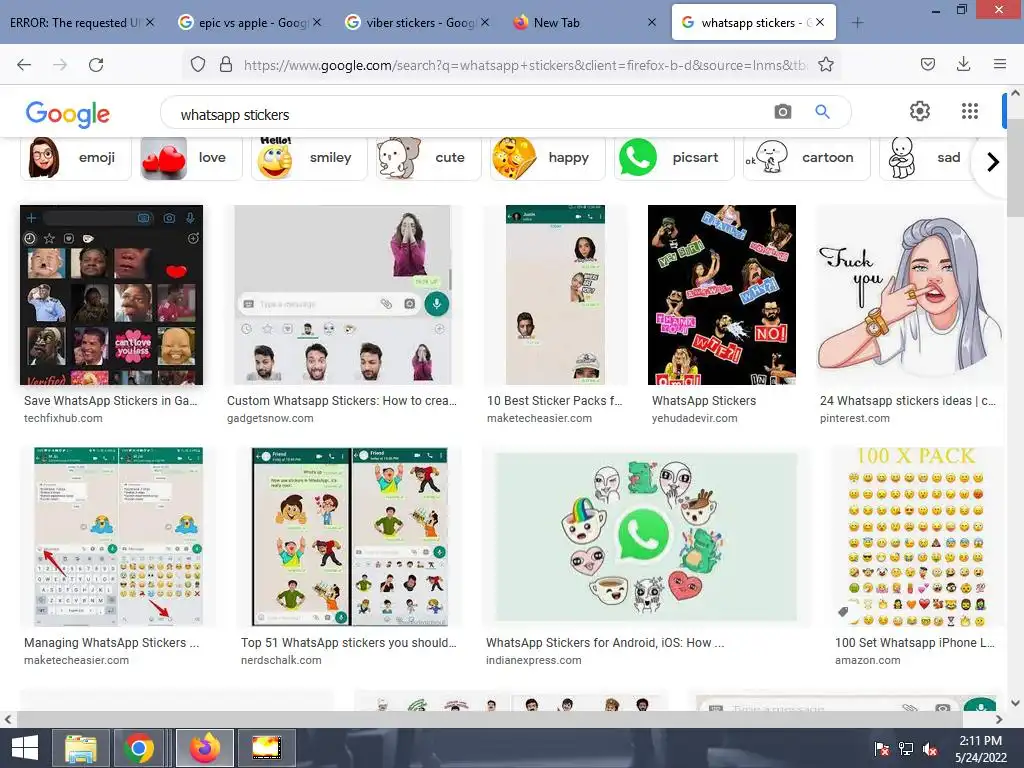The image size is (1024, 768).
Task: Open 'WhatsApp Stickers for Android, iOS' link
Action: coord(605,643)
